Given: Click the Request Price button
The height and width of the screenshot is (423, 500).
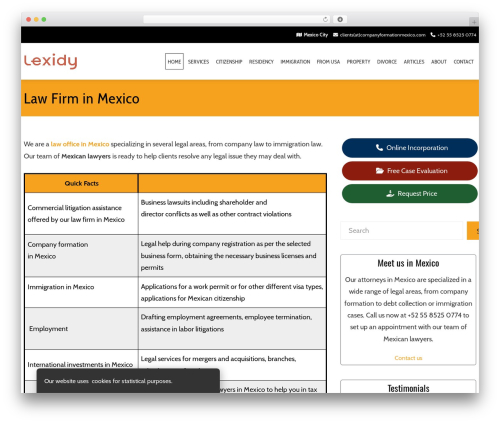Looking at the screenshot, I should click(410, 194).
